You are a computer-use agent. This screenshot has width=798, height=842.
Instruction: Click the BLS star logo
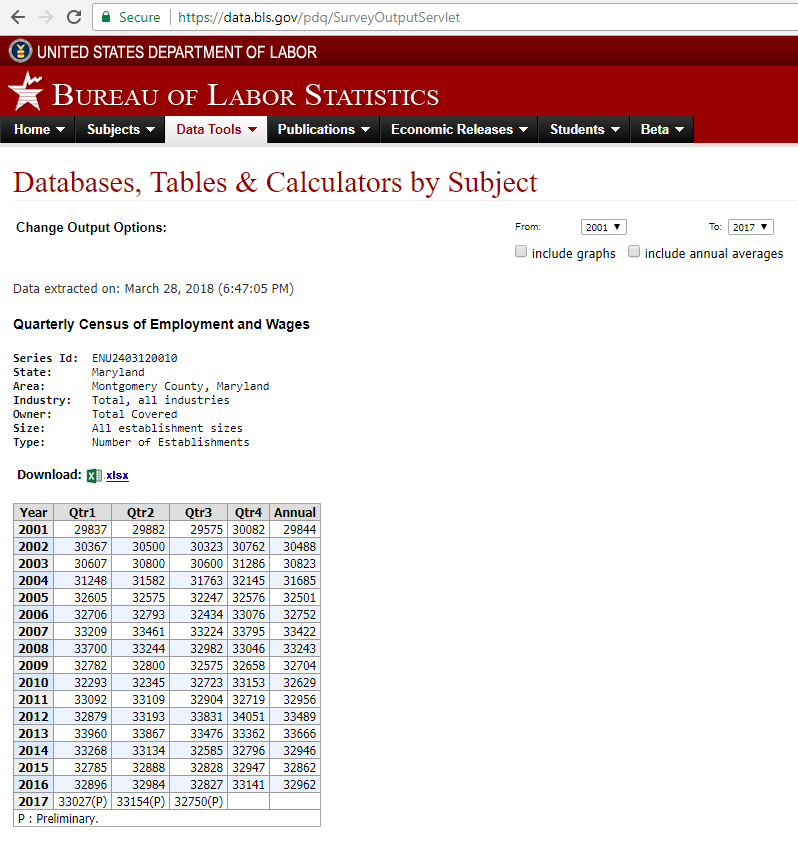pyautogui.click(x=26, y=91)
